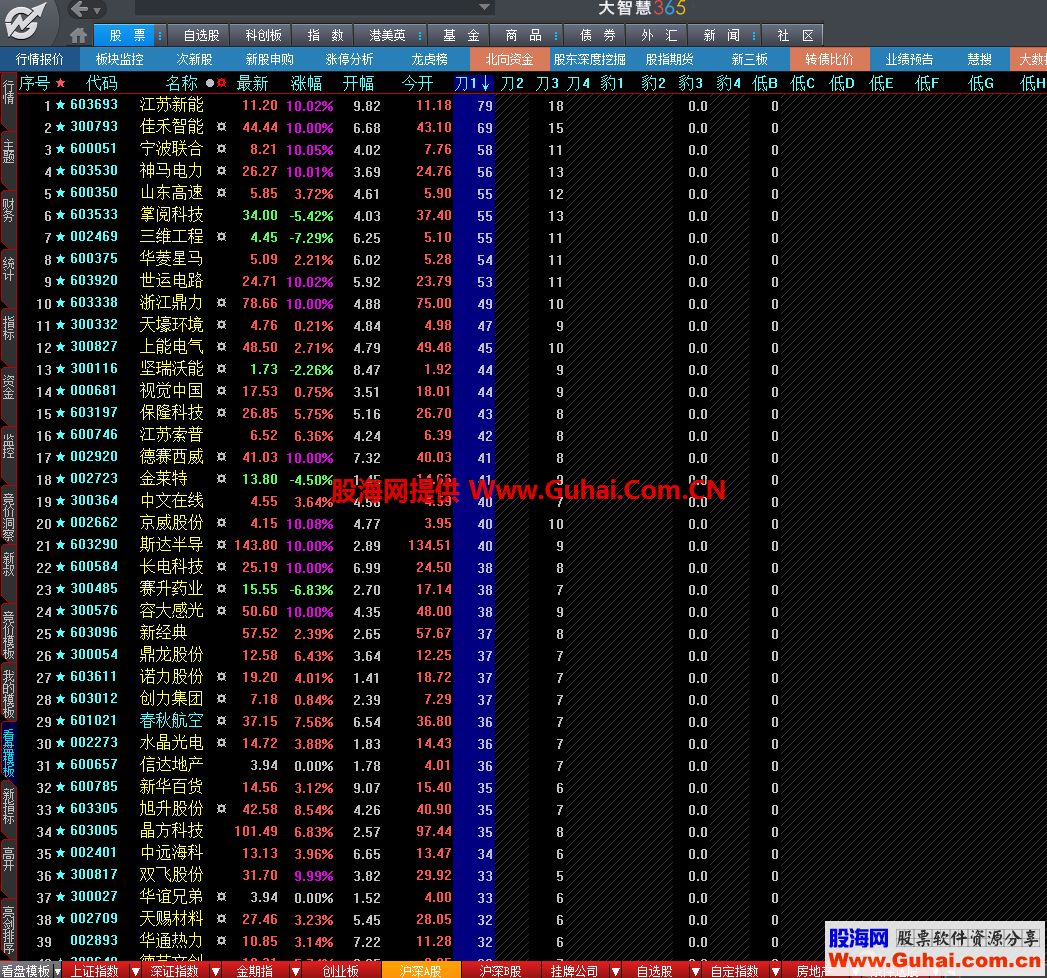Screen dimensions: 1047x978
Task: Click the star marker beside stock 002662
Action: tap(61, 523)
